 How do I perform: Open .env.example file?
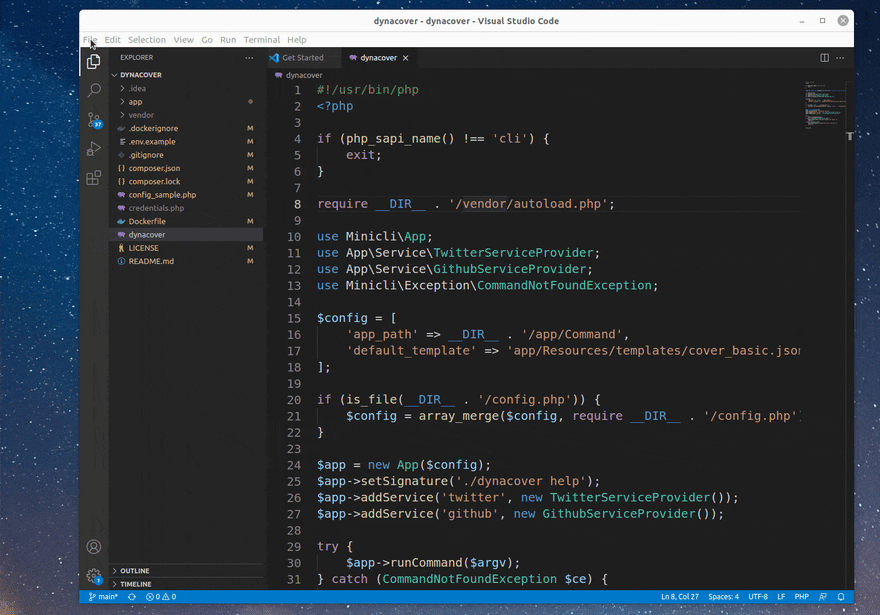click(x=186, y=142)
